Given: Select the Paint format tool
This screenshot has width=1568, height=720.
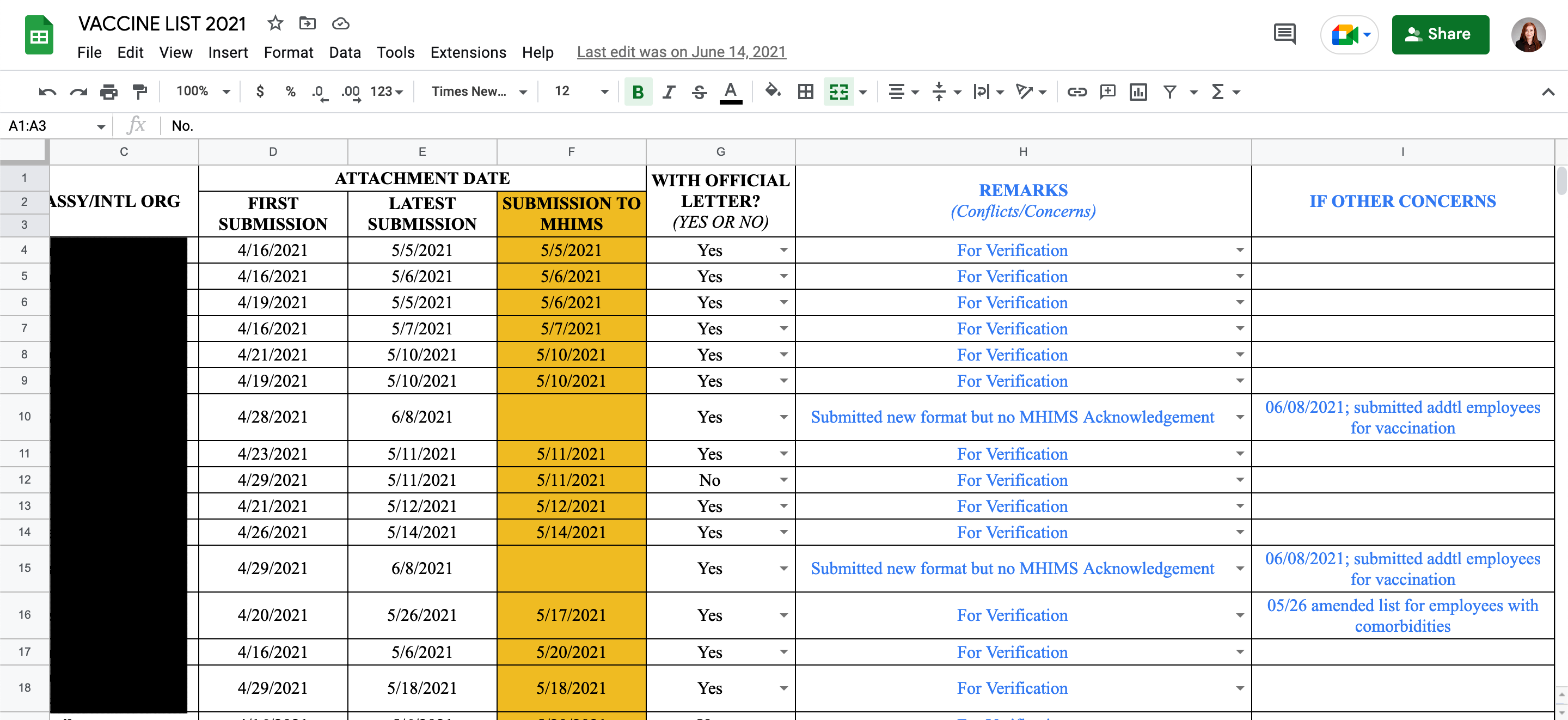Looking at the screenshot, I should pos(140,92).
